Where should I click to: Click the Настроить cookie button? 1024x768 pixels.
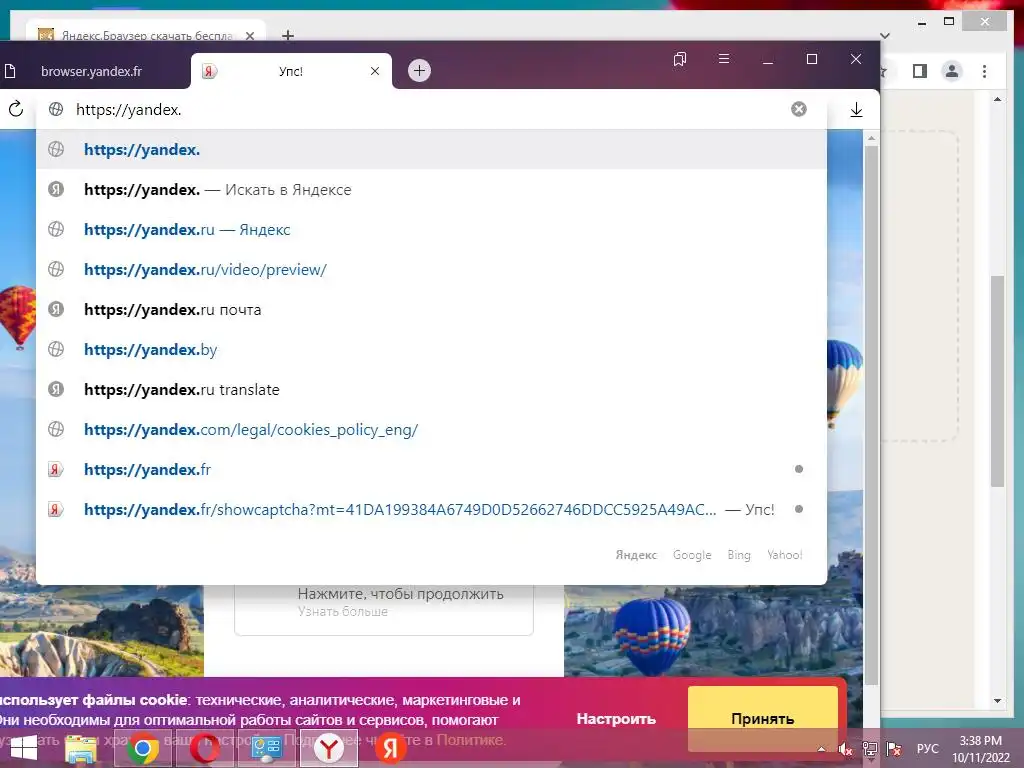click(x=616, y=718)
